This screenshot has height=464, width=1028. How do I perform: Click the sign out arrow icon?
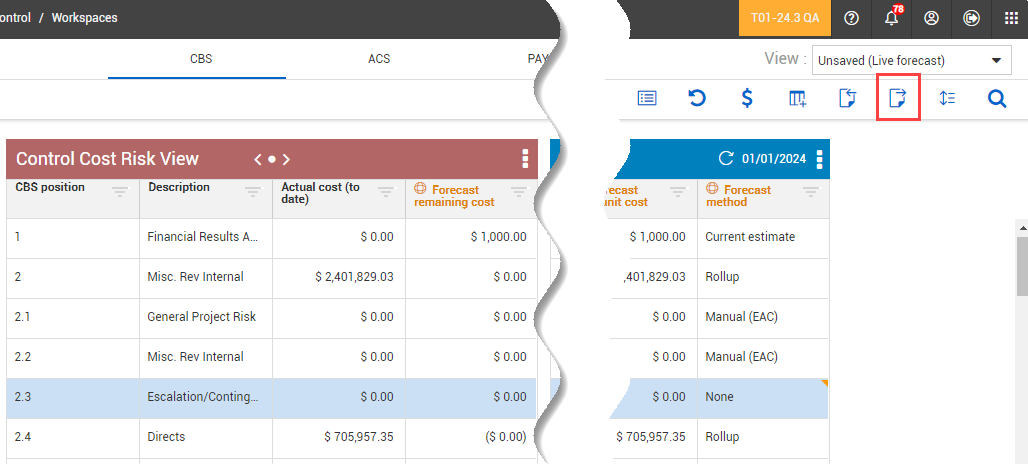971,18
